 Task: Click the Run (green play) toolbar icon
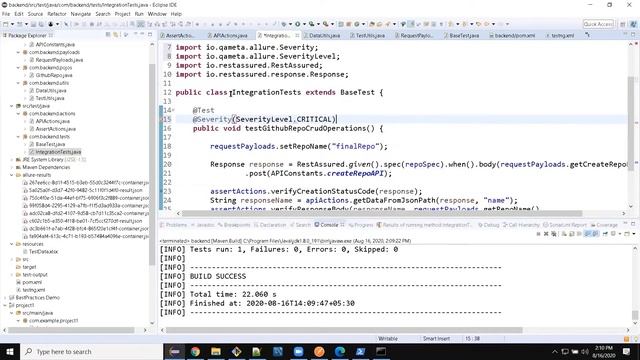298,24
